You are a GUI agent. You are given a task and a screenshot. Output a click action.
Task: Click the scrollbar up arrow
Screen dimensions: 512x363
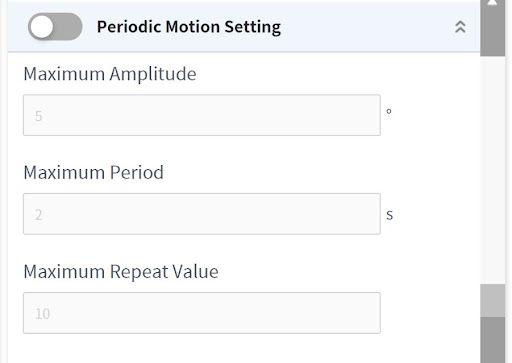pos(492,3)
